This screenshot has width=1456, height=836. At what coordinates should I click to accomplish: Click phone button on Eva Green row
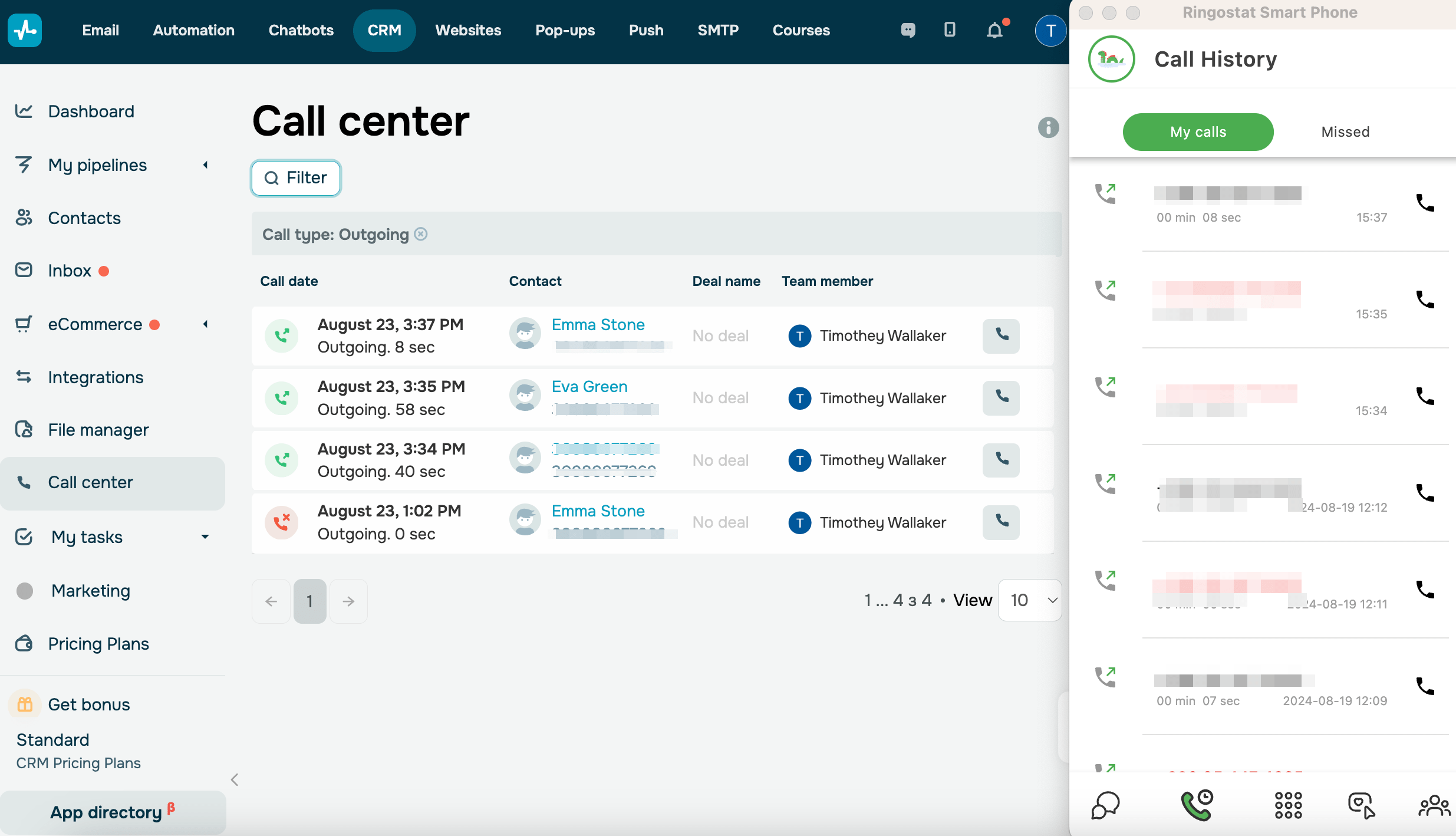click(1001, 398)
